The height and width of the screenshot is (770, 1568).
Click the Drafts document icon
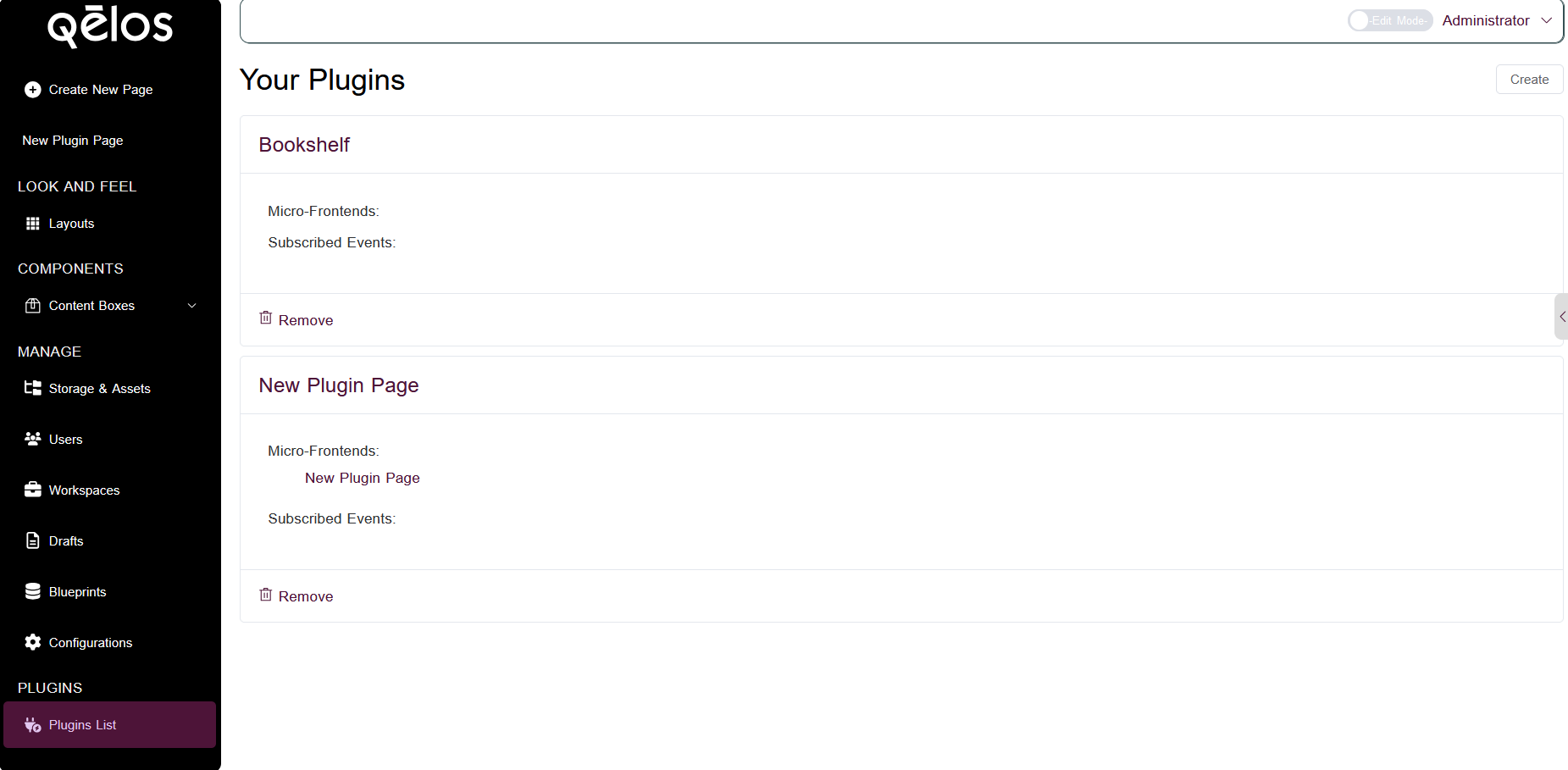click(x=33, y=540)
